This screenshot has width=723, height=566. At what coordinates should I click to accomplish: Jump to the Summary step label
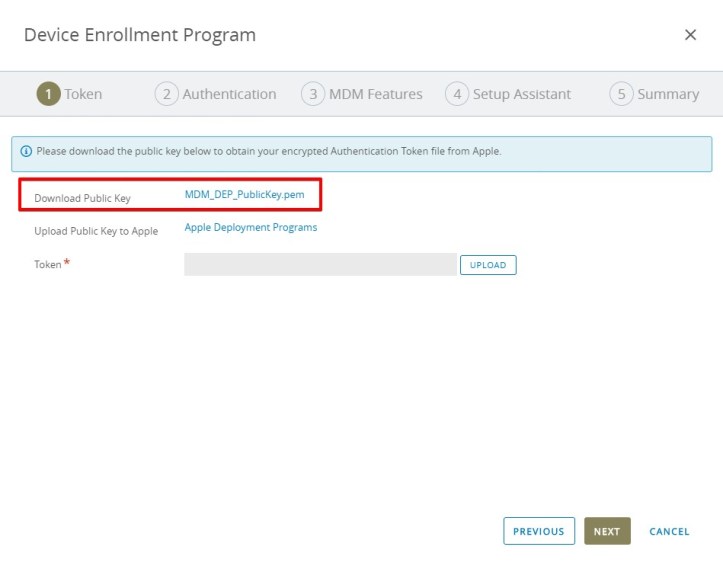pyautogui.click(x=668, y=94)
